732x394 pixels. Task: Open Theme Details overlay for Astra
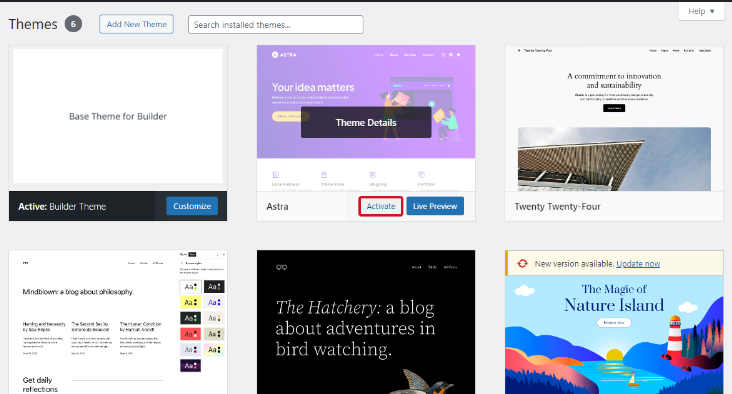click(366, 122)
